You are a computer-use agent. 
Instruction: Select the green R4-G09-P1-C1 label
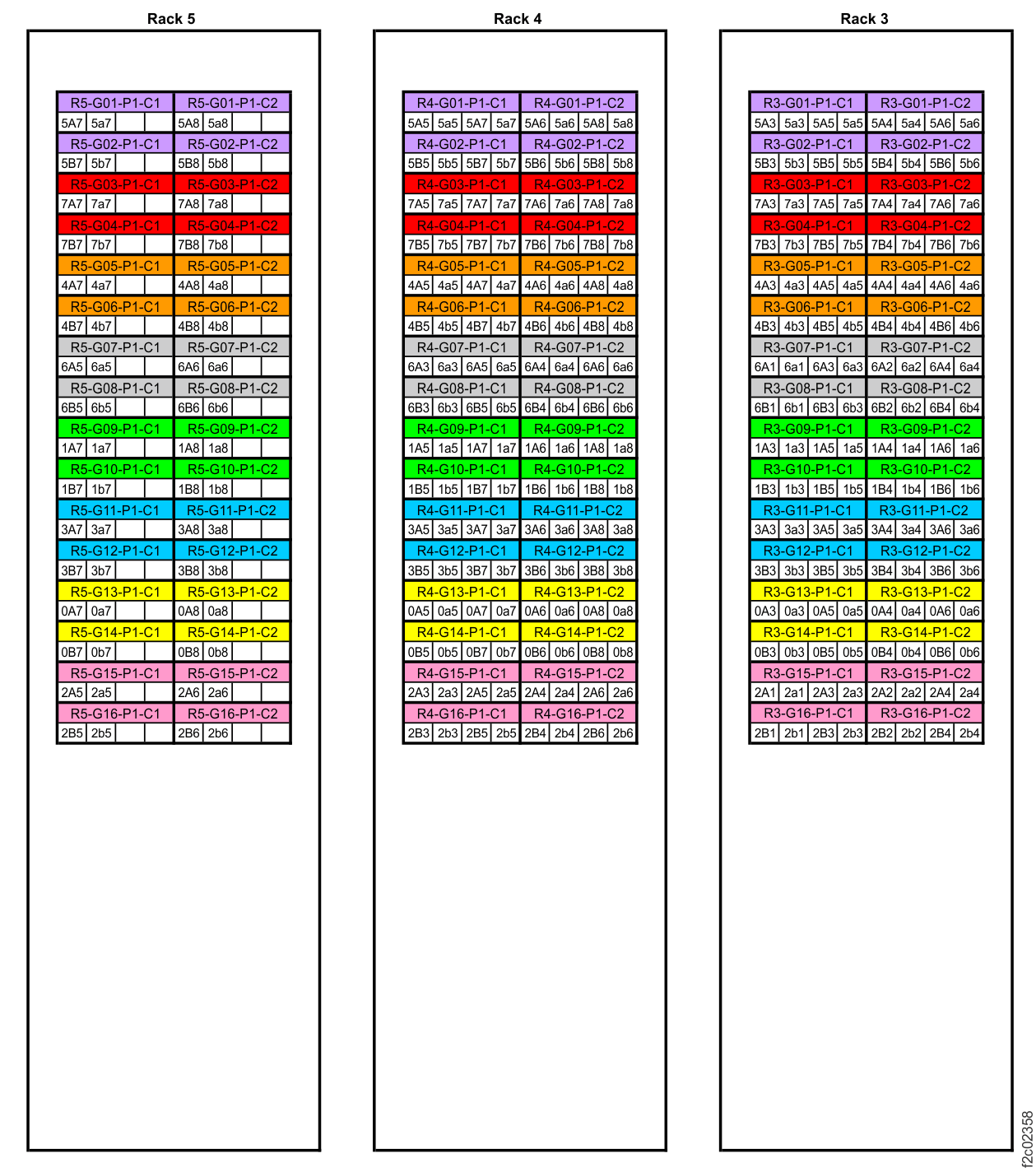click(461, 428)
